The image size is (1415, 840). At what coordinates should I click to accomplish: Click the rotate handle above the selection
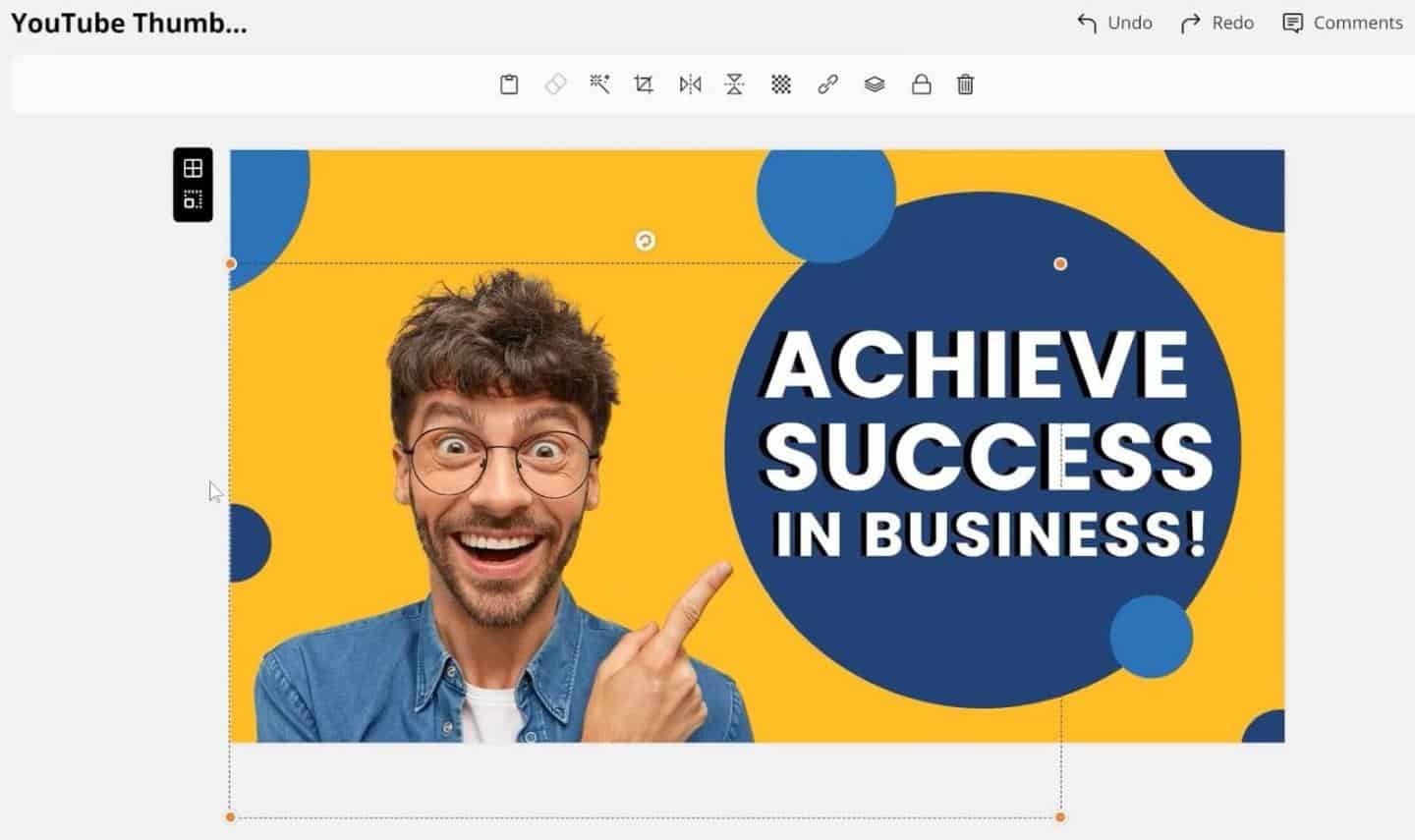(645, 241)
